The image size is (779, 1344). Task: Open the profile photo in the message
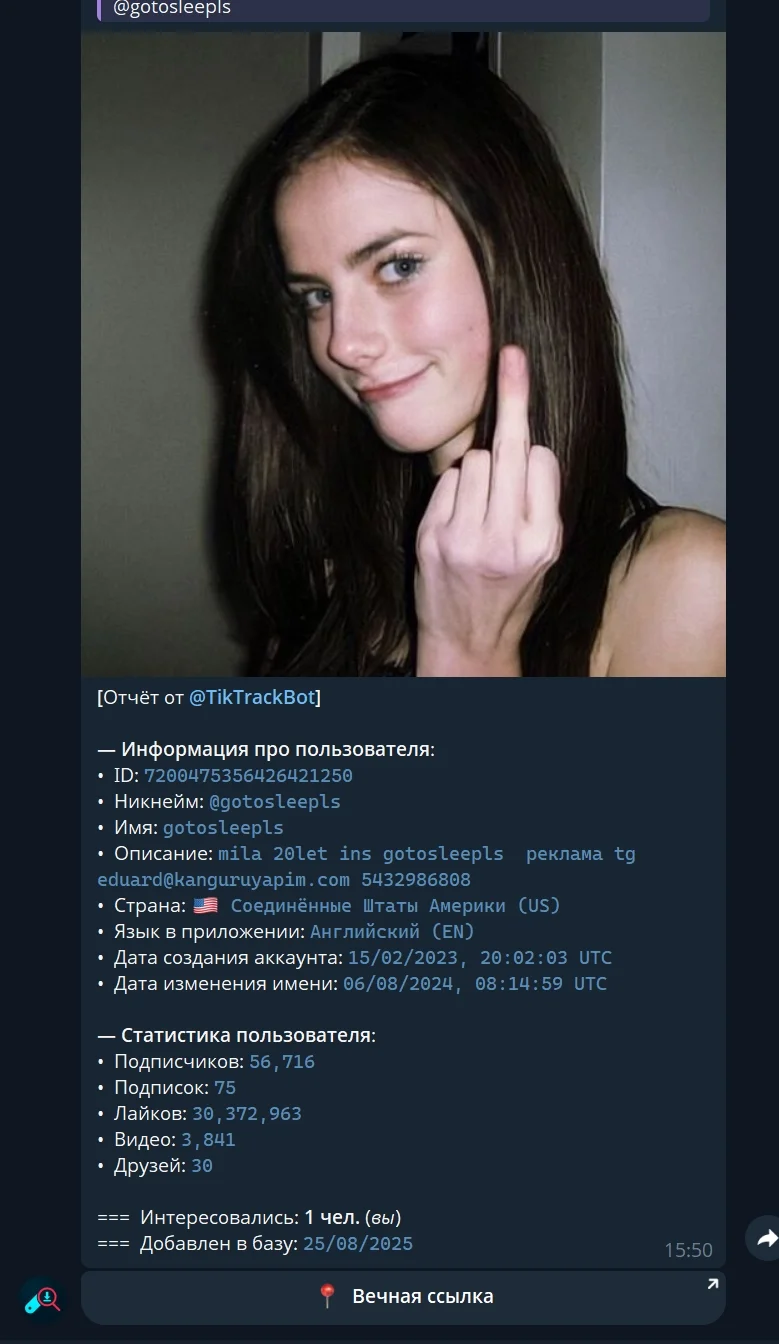click(403, 354)
